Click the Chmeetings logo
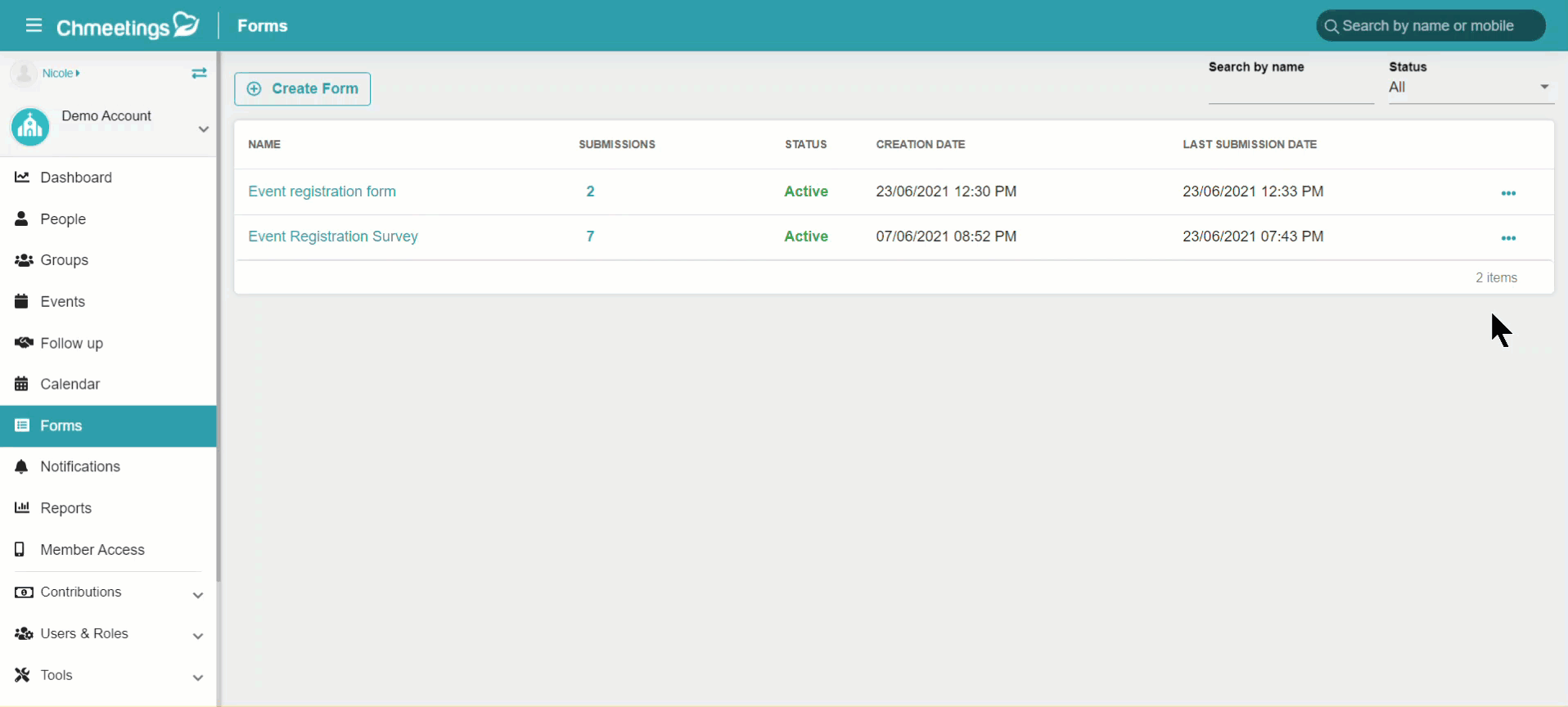 point(128,26)
